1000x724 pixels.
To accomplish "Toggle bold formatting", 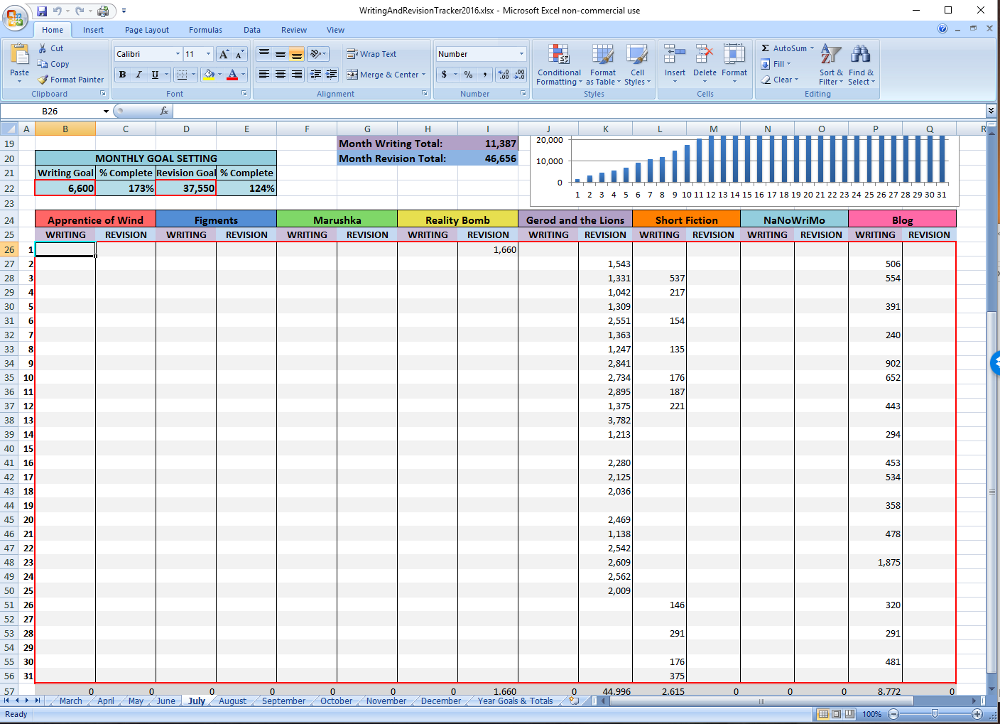I will point(122,75).
